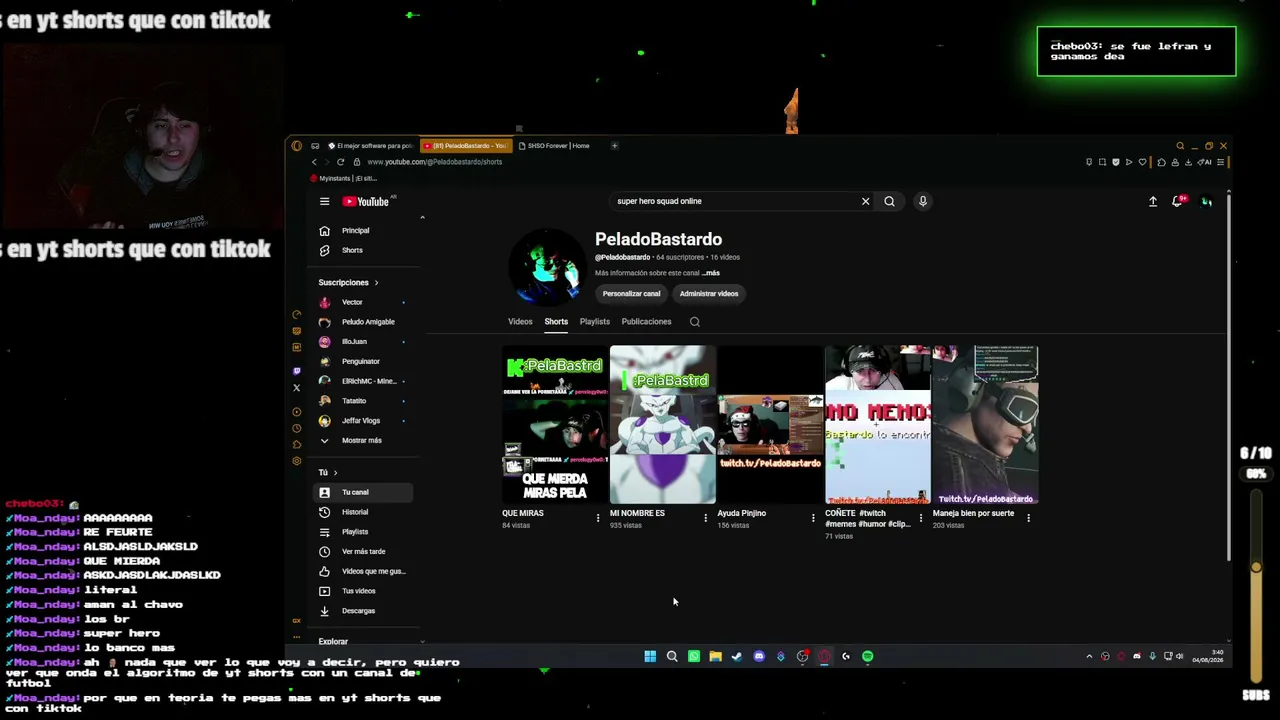
Task: Open the browser snapshot tool
Action: tap(1102, 162)
